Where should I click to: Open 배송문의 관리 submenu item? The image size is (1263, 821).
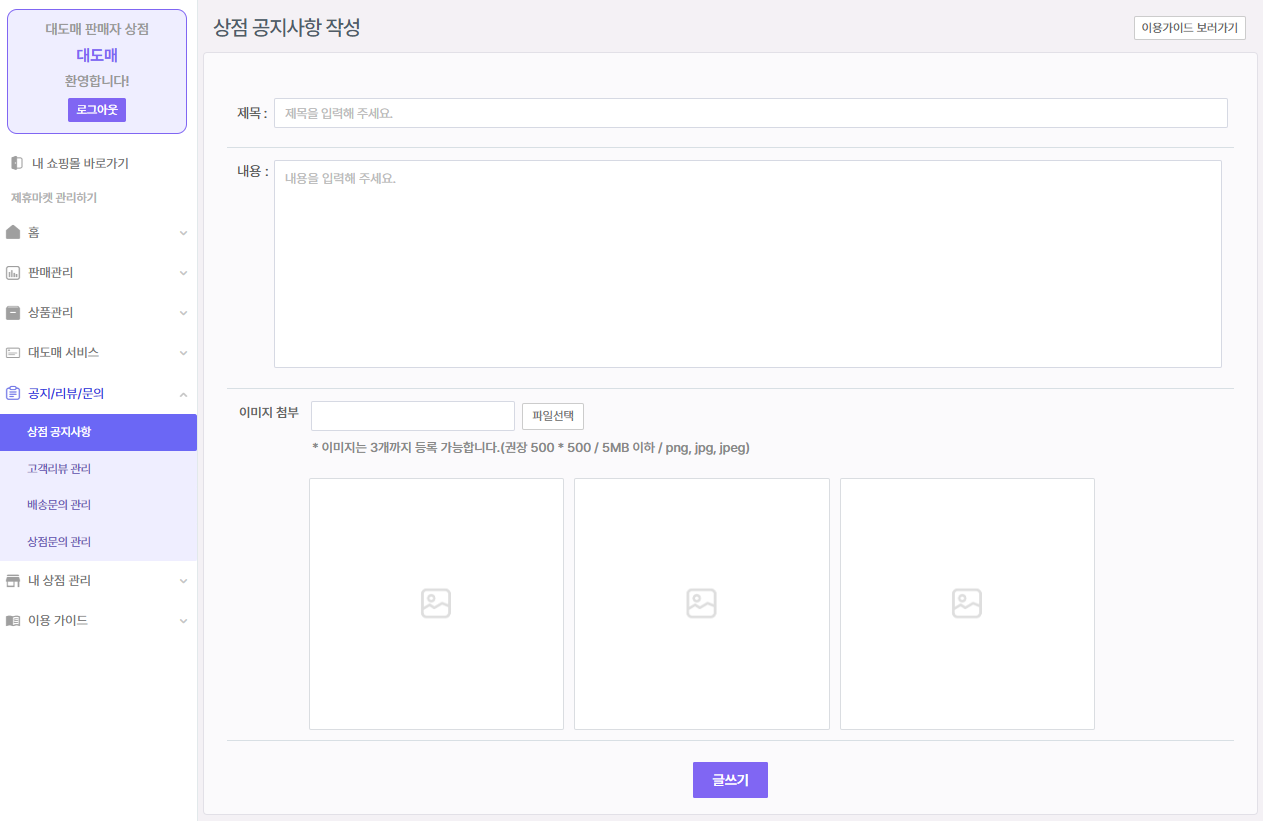[59, 505]
